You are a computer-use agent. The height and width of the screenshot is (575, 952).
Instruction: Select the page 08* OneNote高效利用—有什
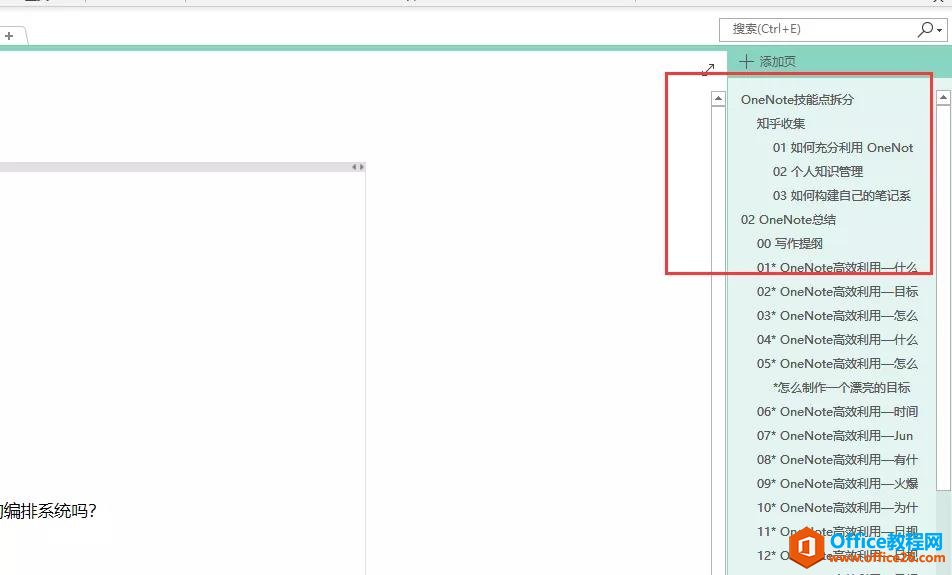[x=837, y=460]
